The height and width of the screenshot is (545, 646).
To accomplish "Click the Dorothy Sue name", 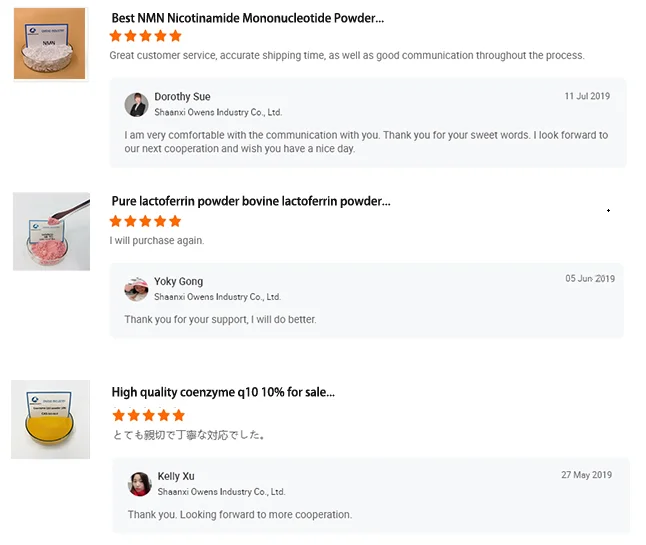I will (182, 97).
